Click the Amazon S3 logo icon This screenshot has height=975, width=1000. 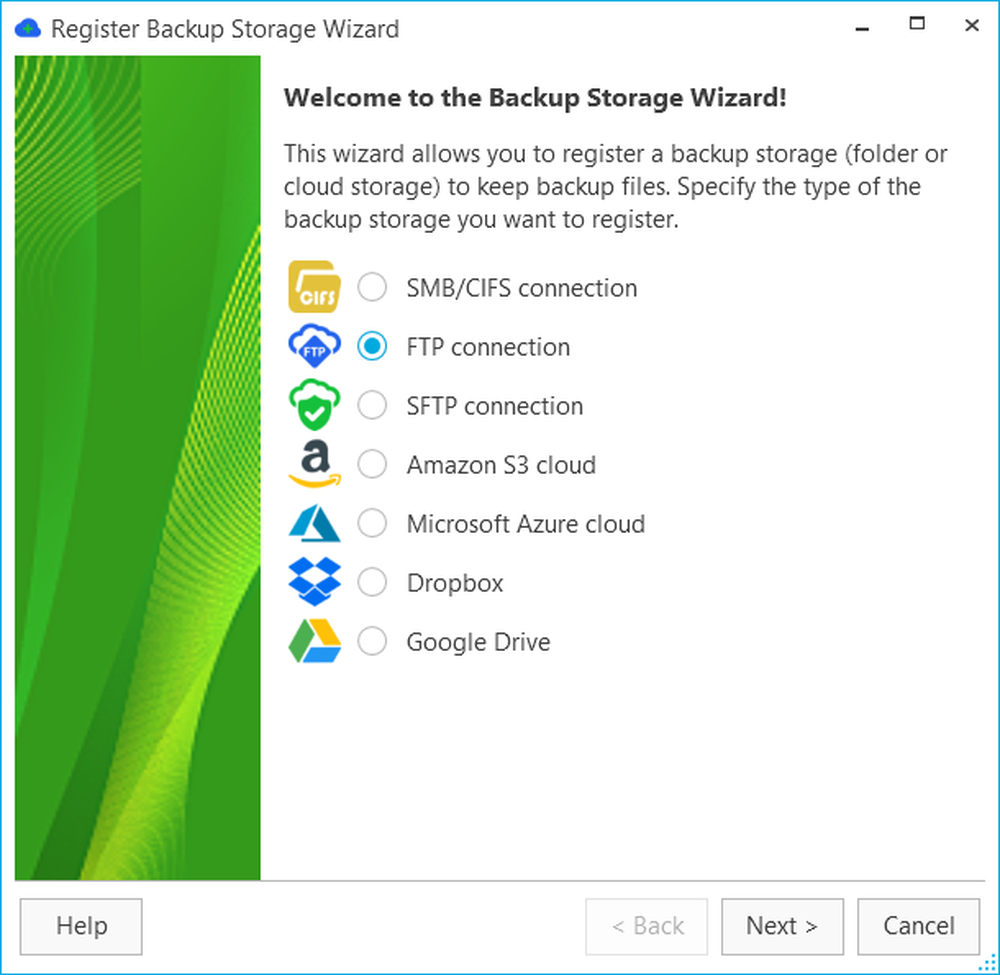(x=314, y=464)
